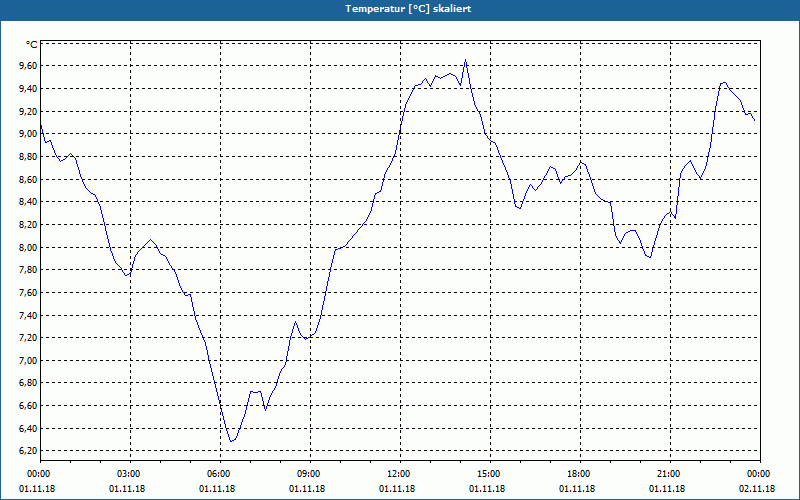This screenshot has height=500, width=800.
Task: Select the 06:00 time label
Action: 220,474
